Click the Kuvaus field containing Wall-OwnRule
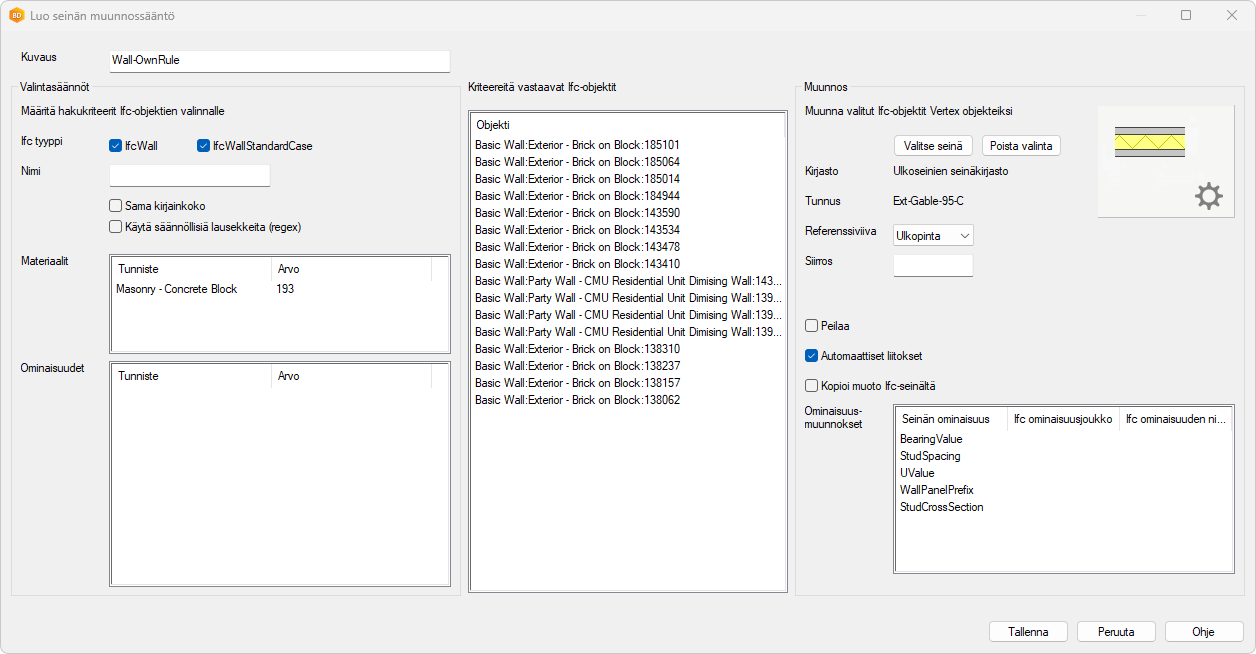The width and height of the screenshot is (1256, 654). (x=279, y=60)
